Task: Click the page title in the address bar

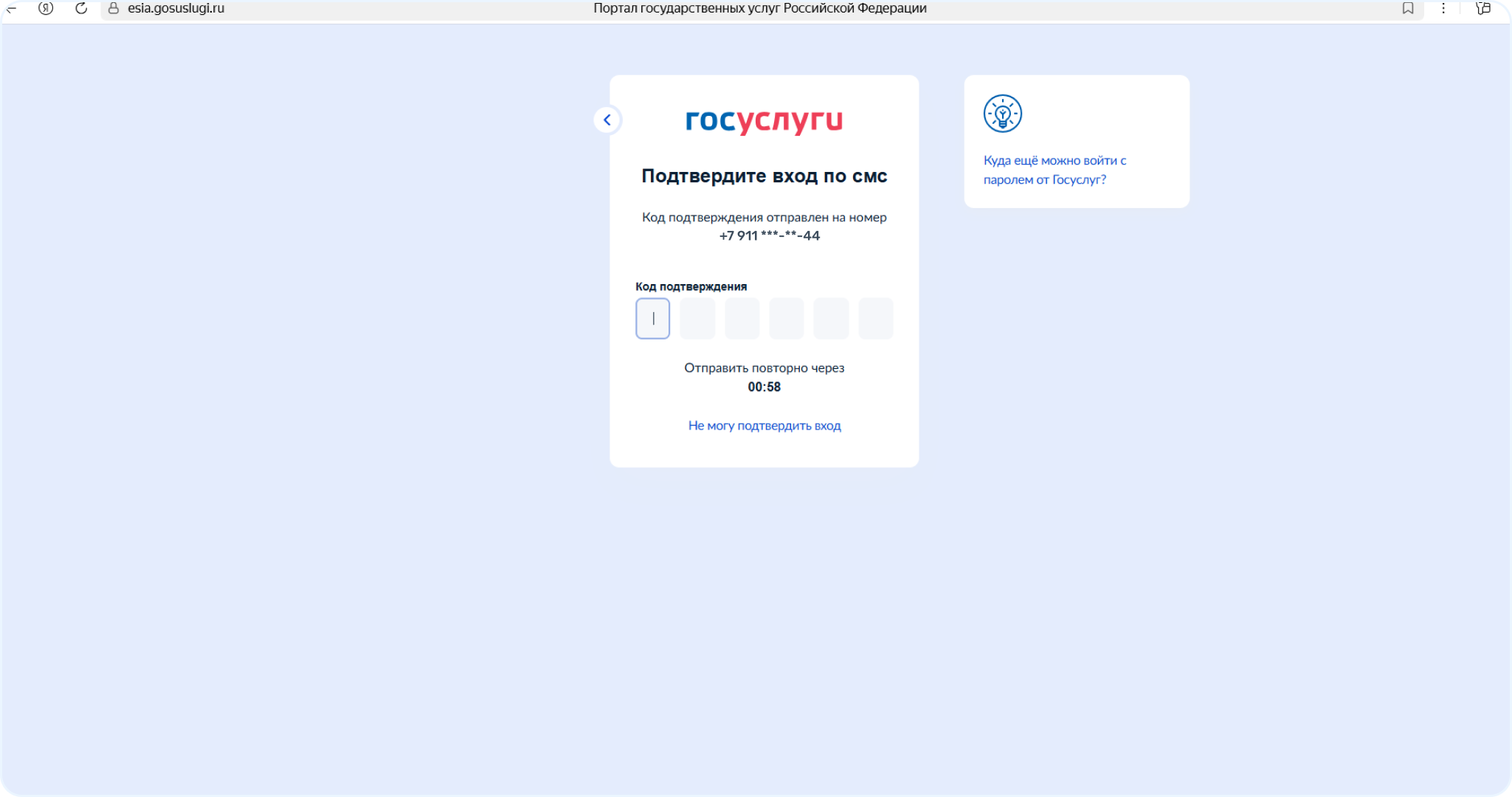Action: click(759, 8)
